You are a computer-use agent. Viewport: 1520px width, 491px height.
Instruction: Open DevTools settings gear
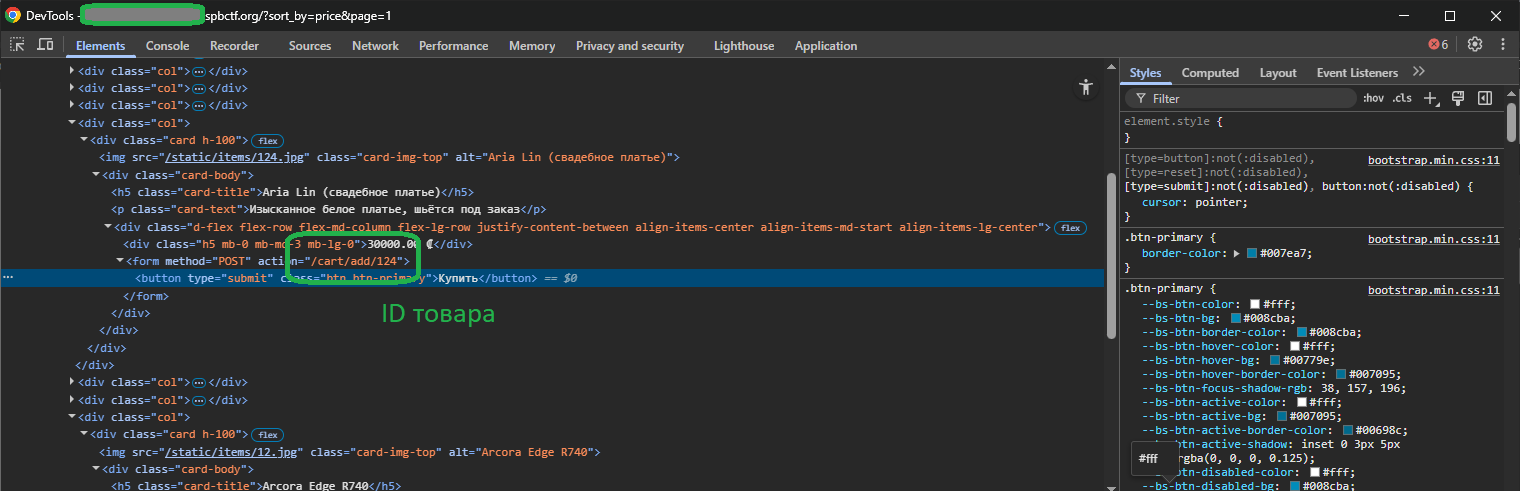[x=1474, y=45]
